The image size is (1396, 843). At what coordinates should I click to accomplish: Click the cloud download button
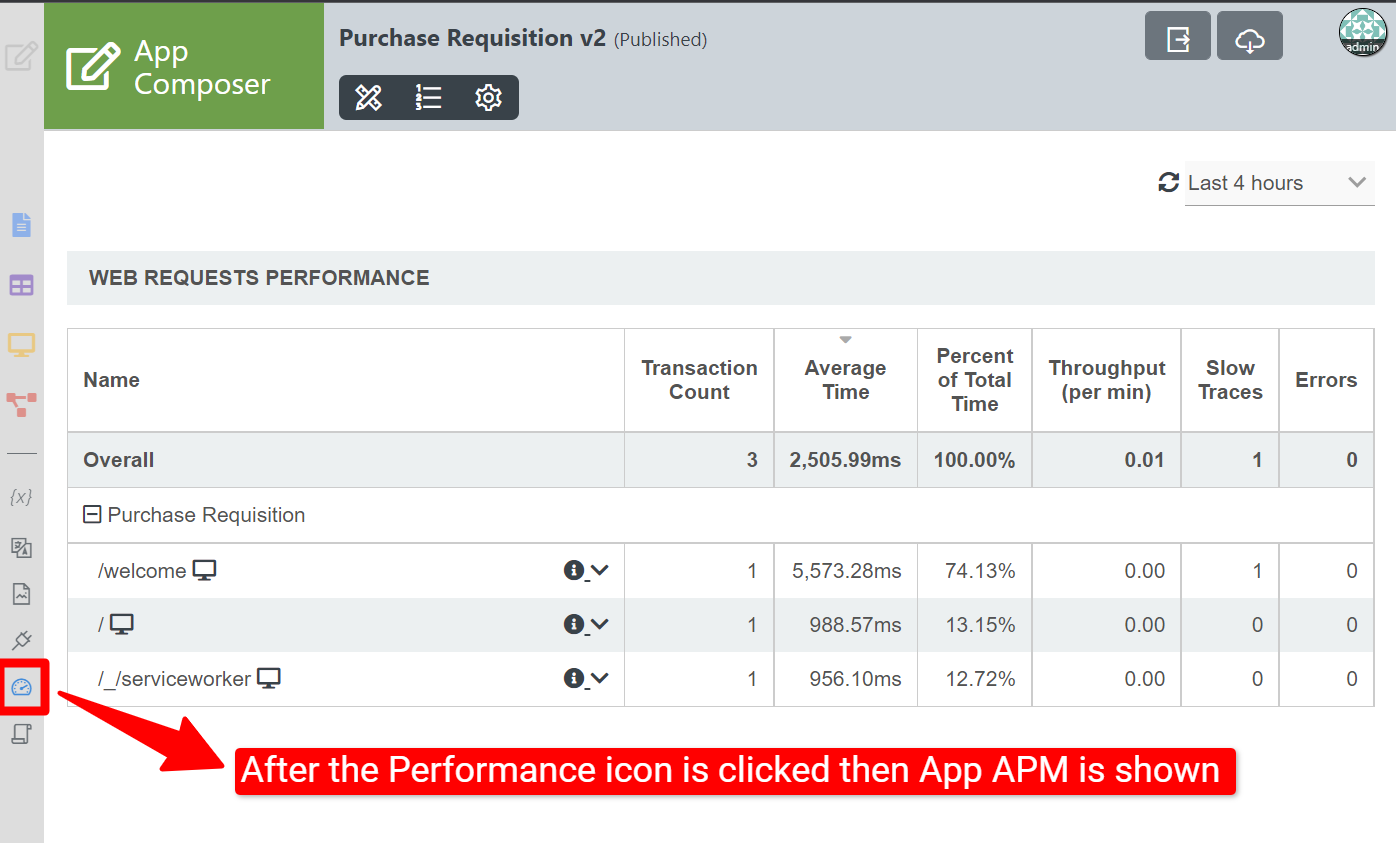[x=1250, y=40]
